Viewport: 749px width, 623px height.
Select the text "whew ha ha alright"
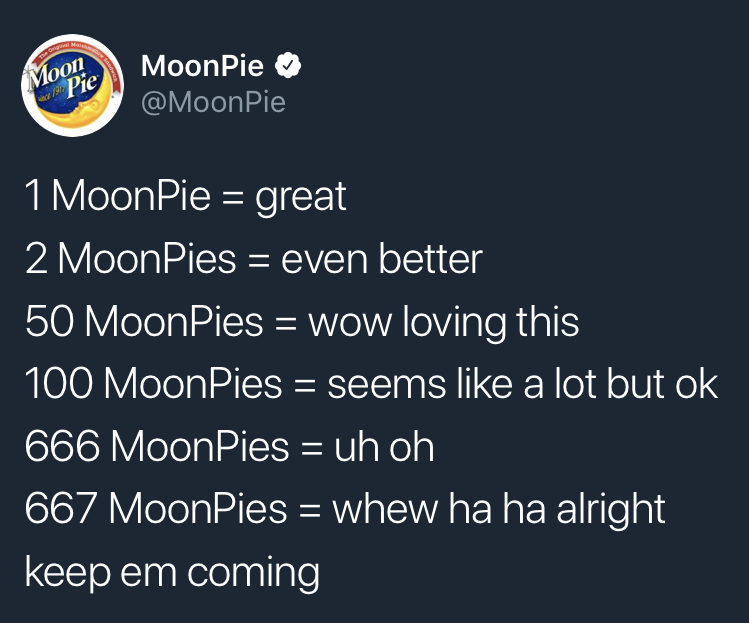(499, 510)
